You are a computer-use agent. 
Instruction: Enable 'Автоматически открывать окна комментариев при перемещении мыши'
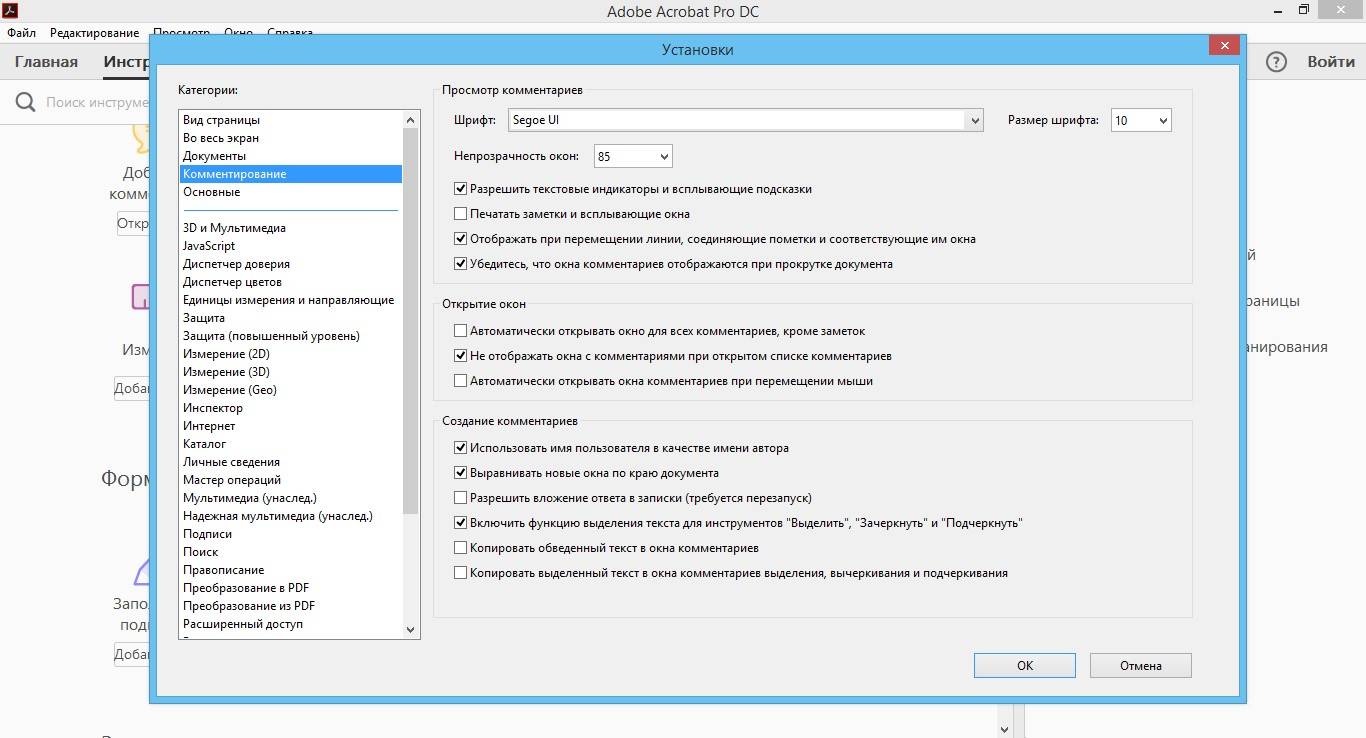[461, 380]
